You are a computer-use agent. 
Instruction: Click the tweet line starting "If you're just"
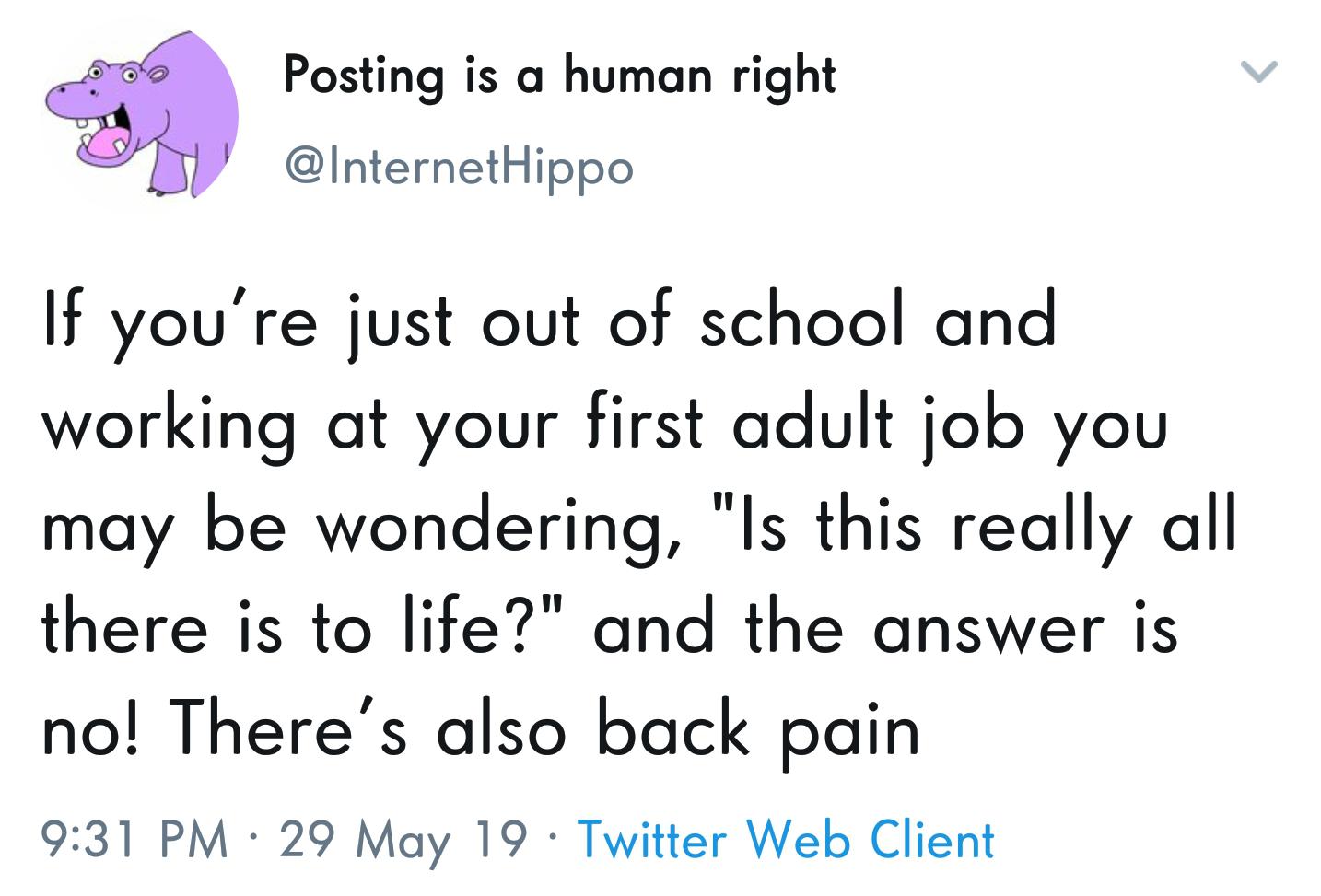[x=548, y=322]
